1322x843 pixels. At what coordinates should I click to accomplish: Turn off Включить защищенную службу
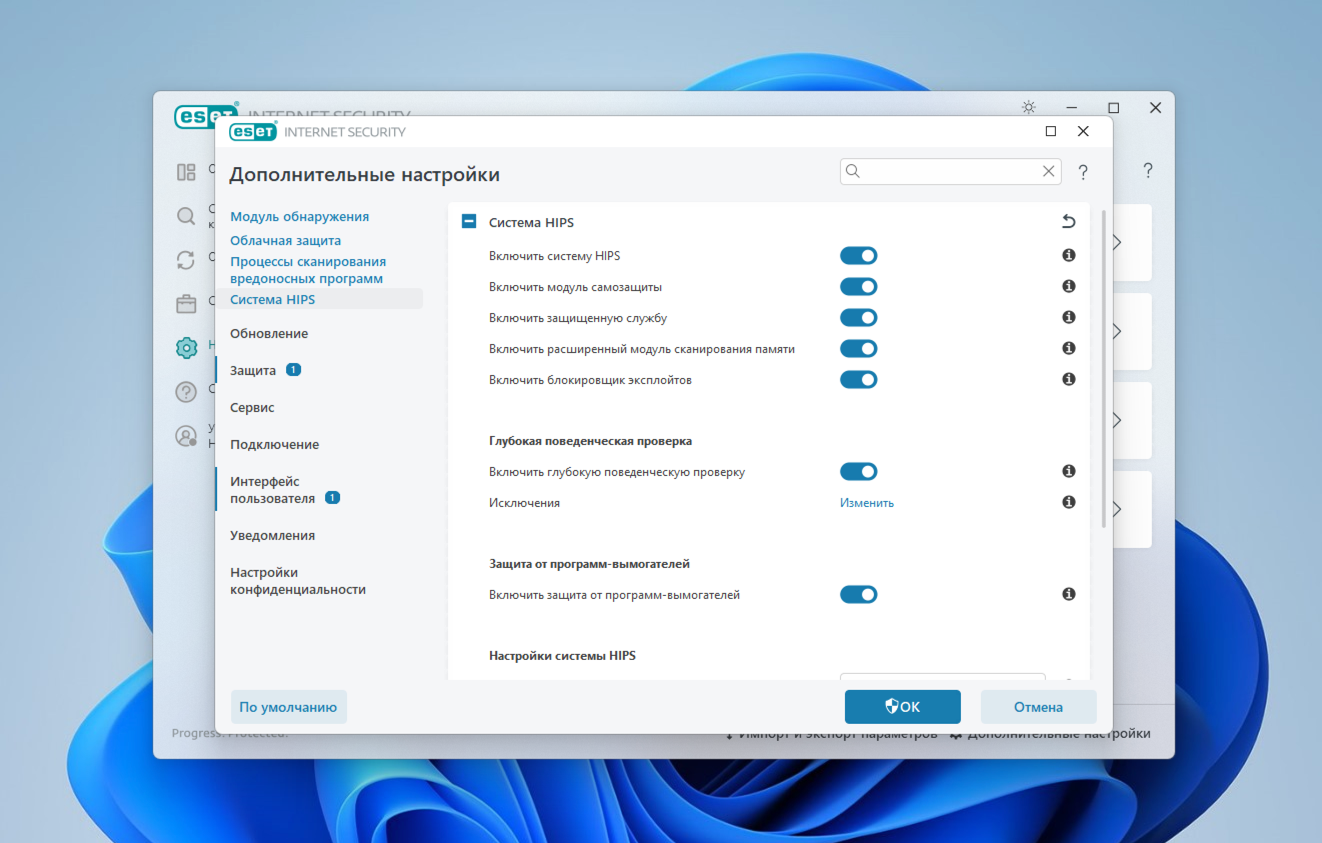[x=858, y=318]
